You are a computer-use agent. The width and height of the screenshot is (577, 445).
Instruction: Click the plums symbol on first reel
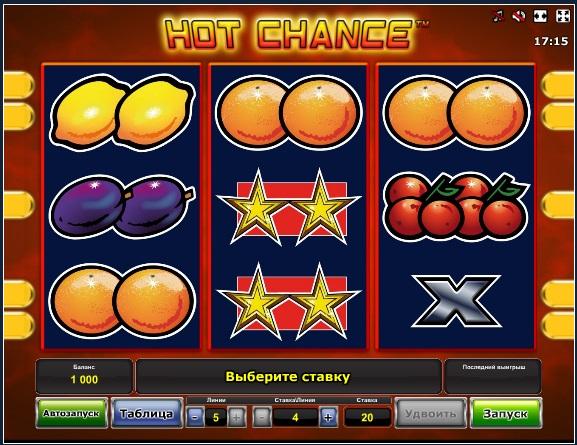tap(122, 206)
